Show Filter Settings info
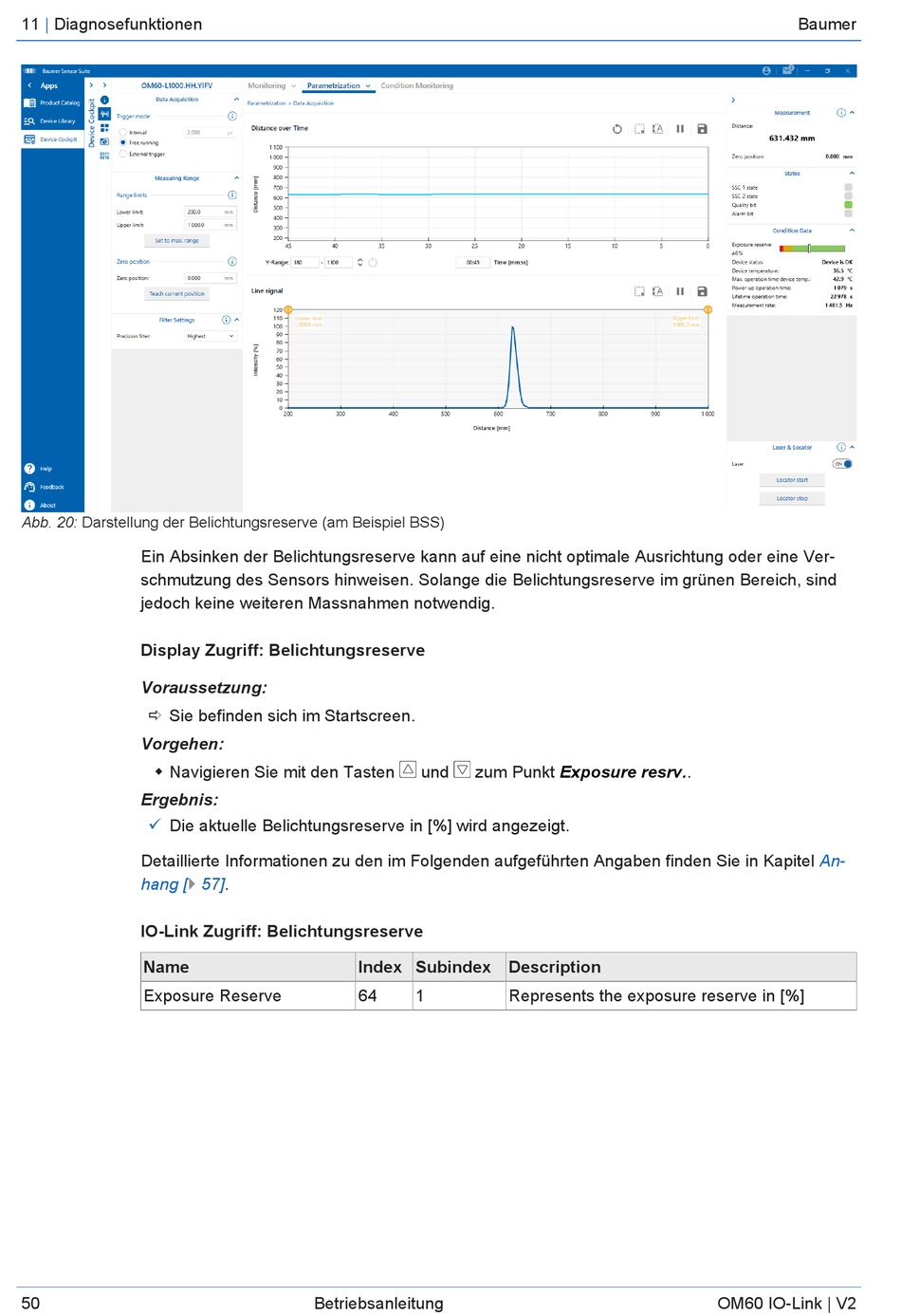Screen dimensions: 901x1316 coord(226,320)
